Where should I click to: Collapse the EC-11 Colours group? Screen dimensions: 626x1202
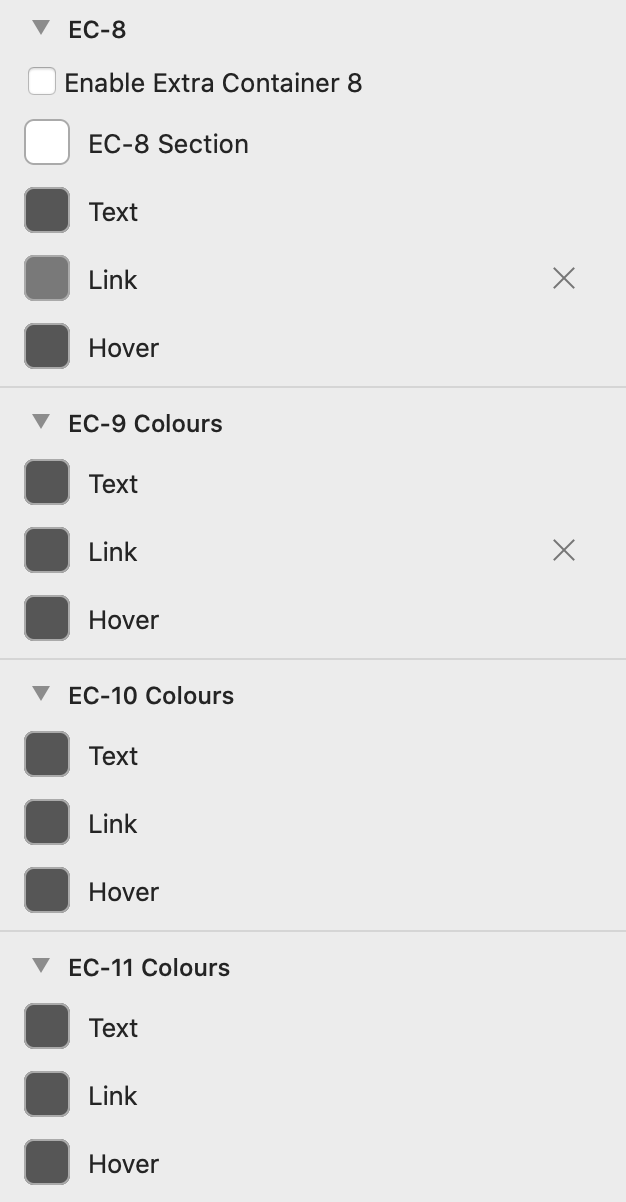41,966
